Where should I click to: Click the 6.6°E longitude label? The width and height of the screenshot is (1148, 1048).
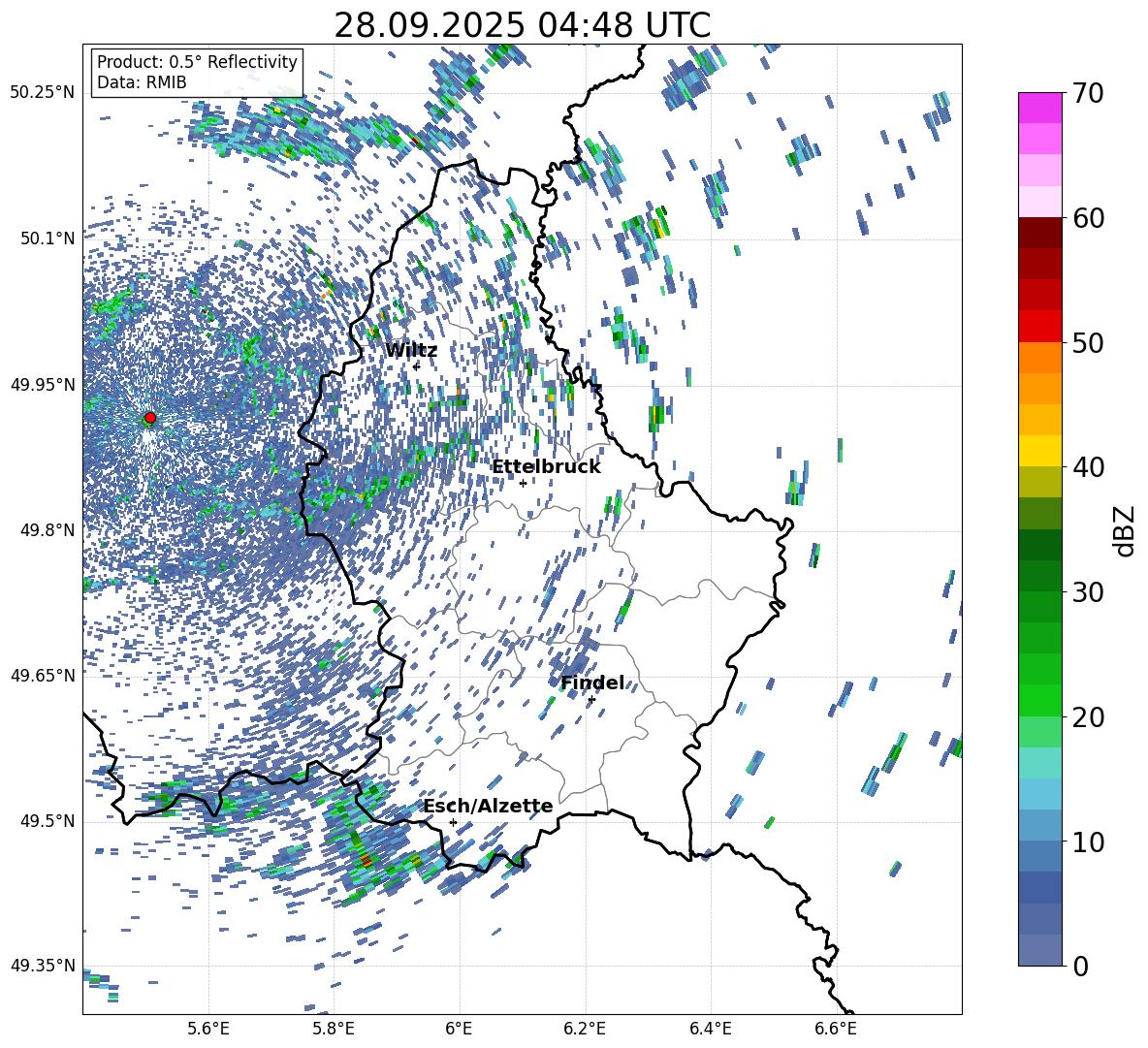pyautogui.click(x=836, y=1029)
